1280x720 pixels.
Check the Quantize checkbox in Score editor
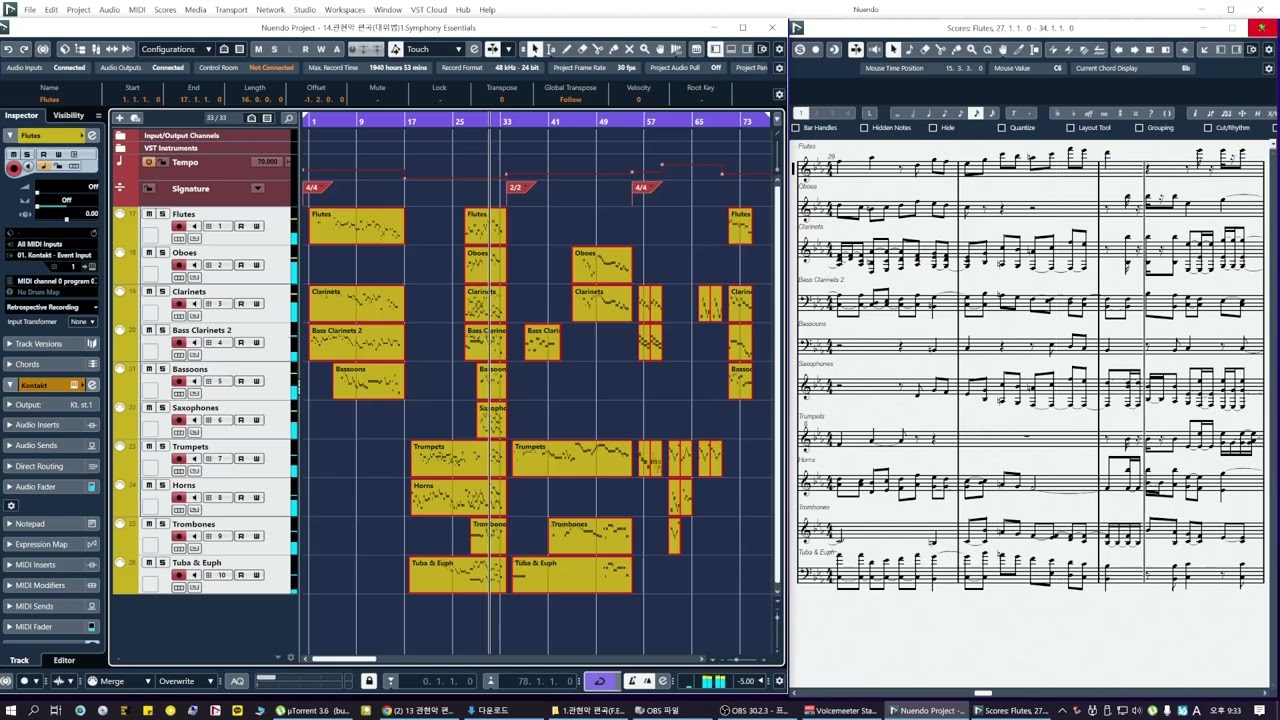click(1002, 128)
